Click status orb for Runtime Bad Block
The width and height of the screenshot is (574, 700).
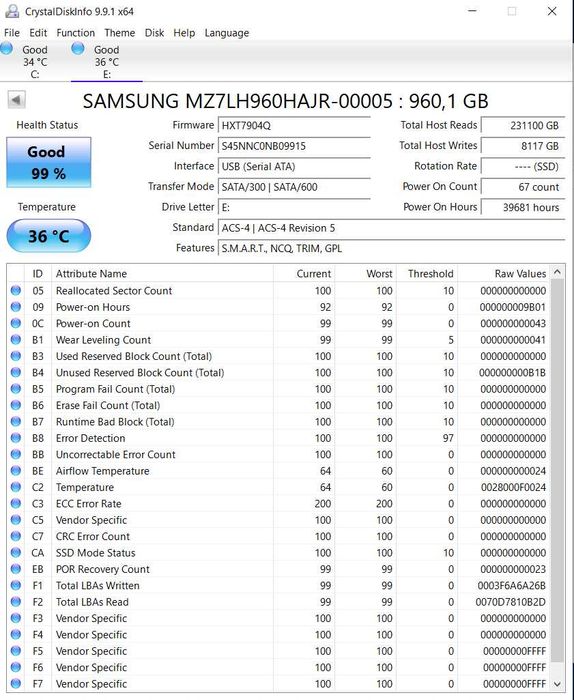(x=16, y=421)
